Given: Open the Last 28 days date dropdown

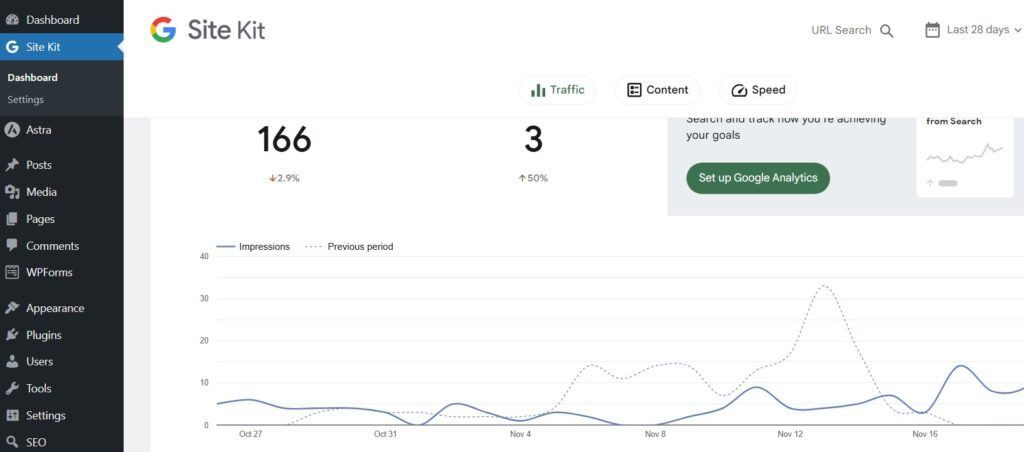Looking at the screenshot, I should [x=973, y=30].
